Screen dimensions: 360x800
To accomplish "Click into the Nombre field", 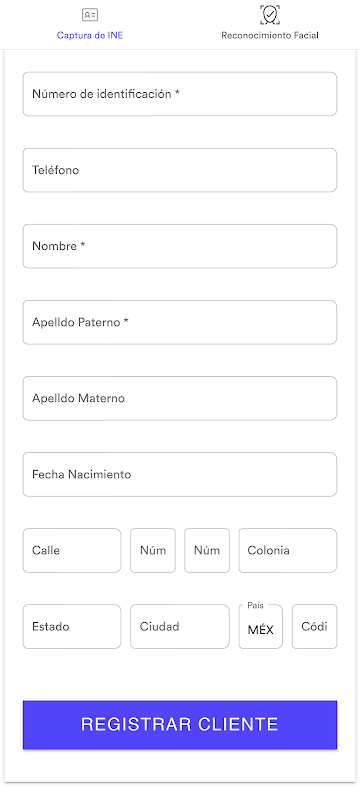I will (x=179, y=246).
